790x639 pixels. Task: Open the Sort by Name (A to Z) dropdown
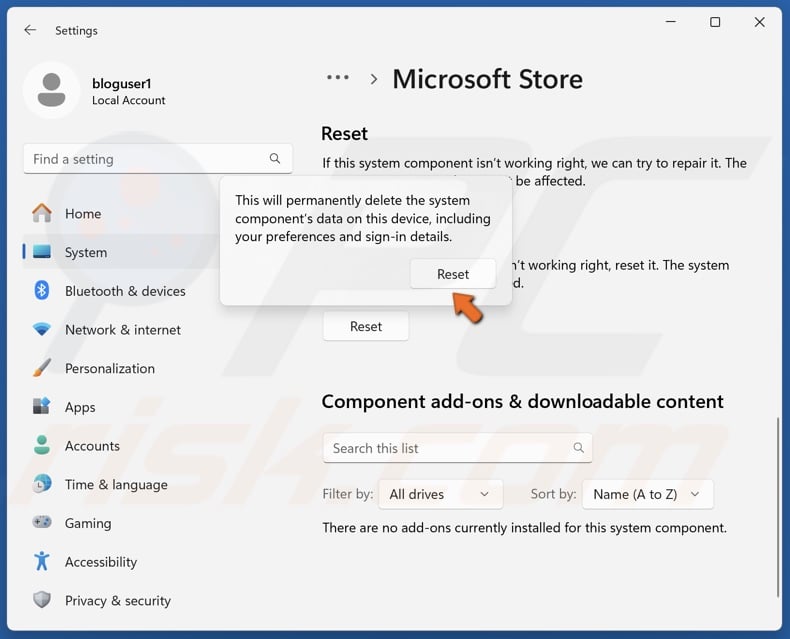click(x=647, y=494)
